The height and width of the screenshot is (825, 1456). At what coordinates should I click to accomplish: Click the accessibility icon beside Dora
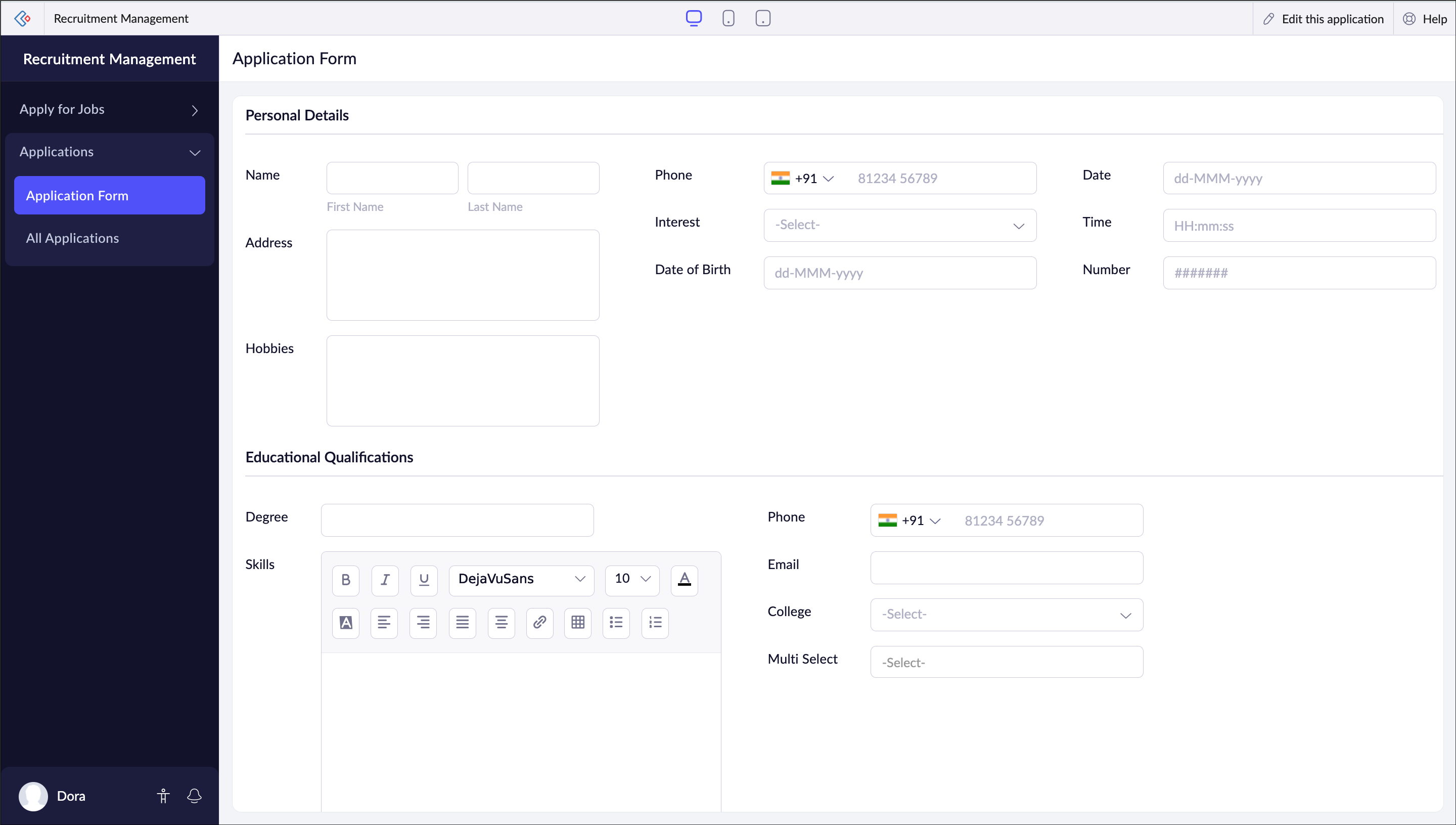coord(163,796)
